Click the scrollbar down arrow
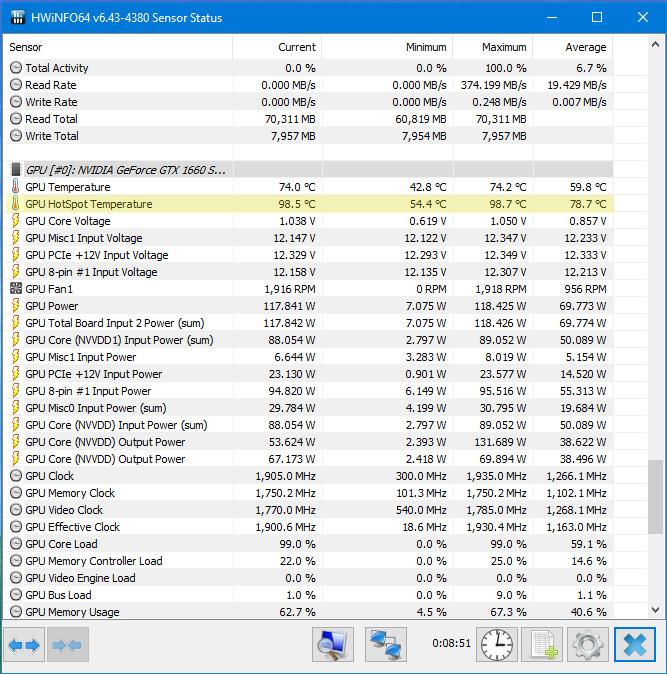 coord(655,610)
